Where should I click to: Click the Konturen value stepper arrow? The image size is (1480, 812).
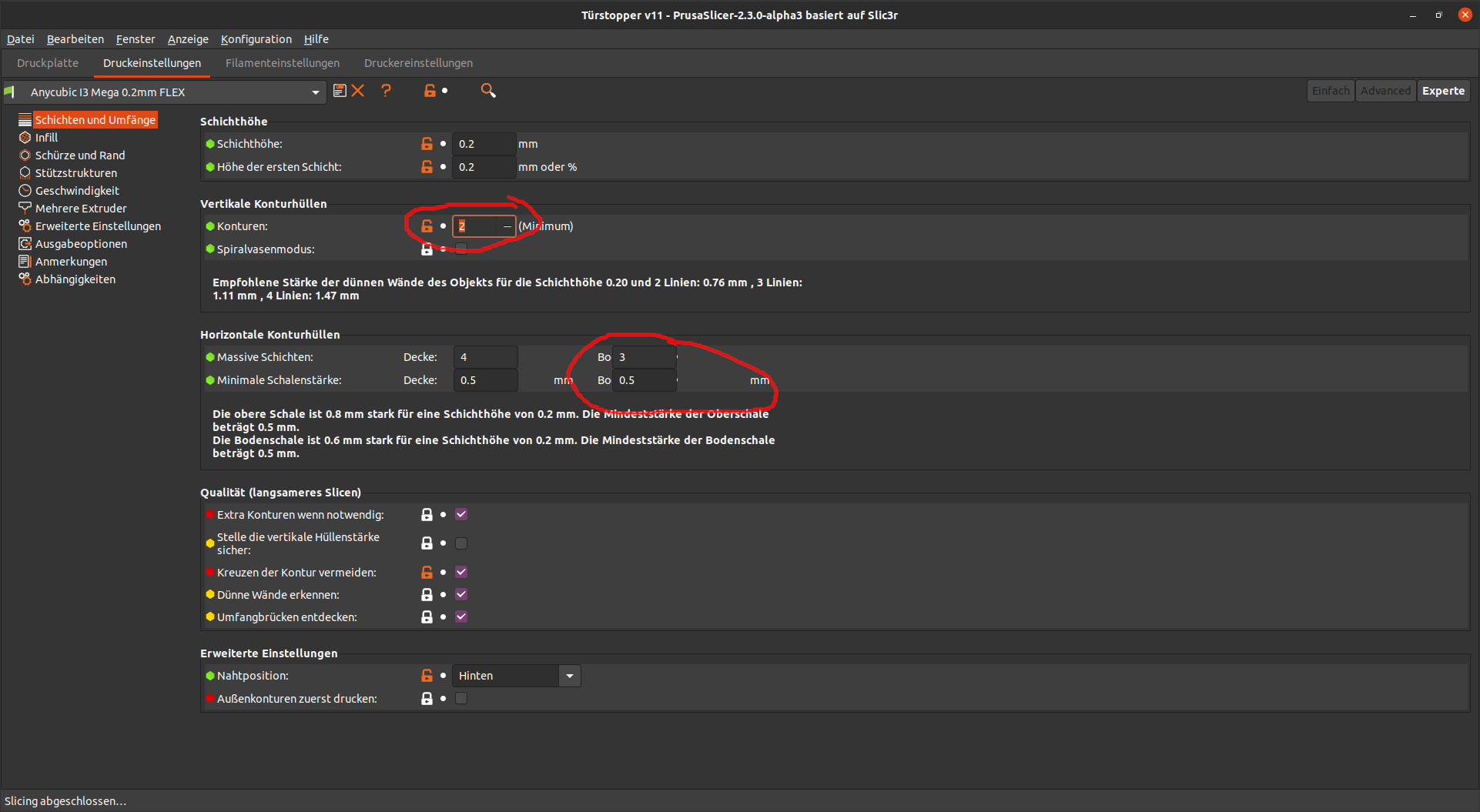pos(507,226)
